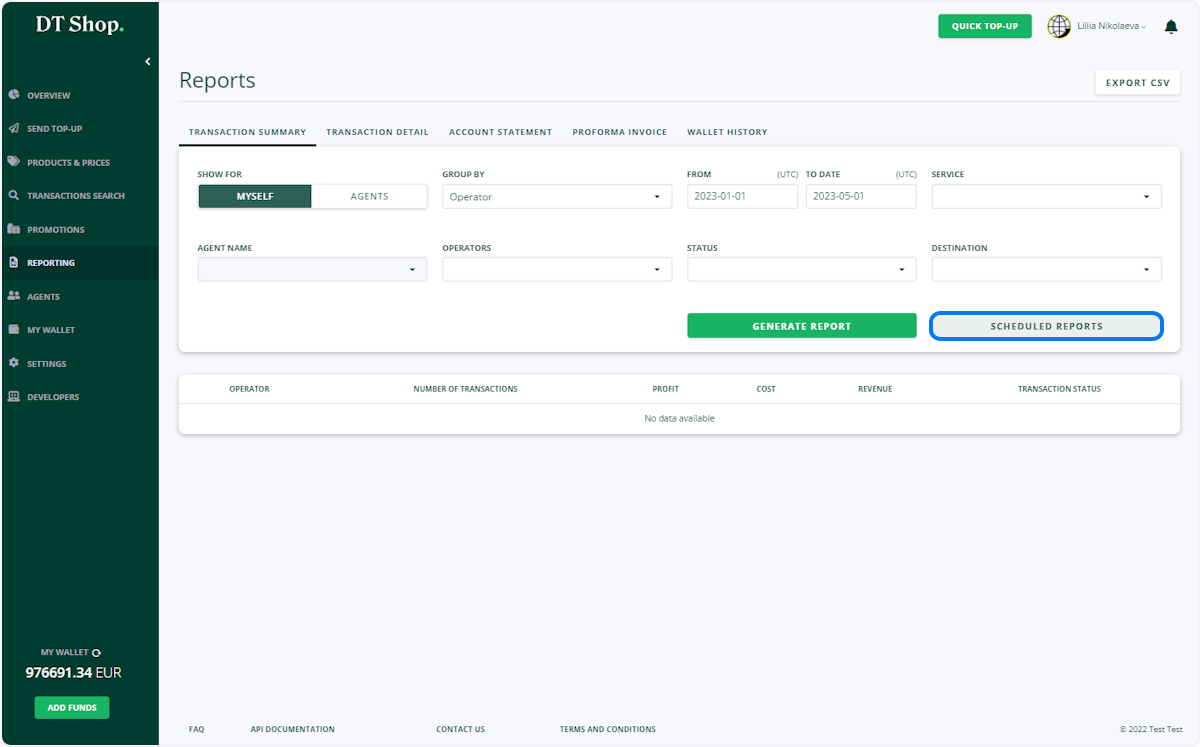Refresh the My Wallet balance icon
The image size is (1200, 747).
(96, 653)
